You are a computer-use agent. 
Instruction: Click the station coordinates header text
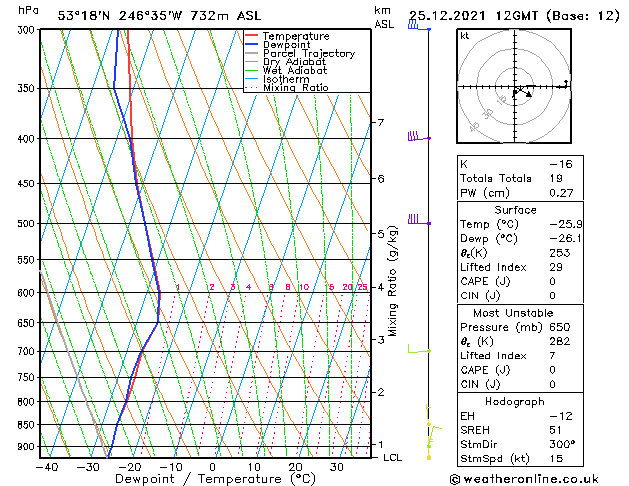[144, 14]
